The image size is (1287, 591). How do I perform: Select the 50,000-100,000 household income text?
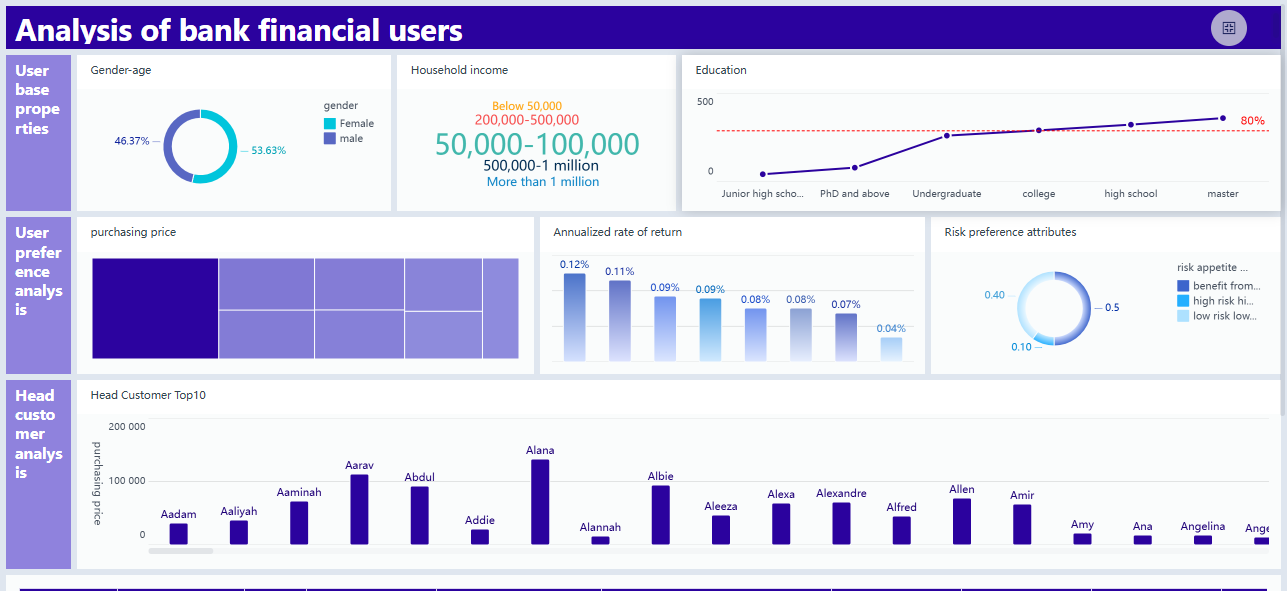point(537,144)
